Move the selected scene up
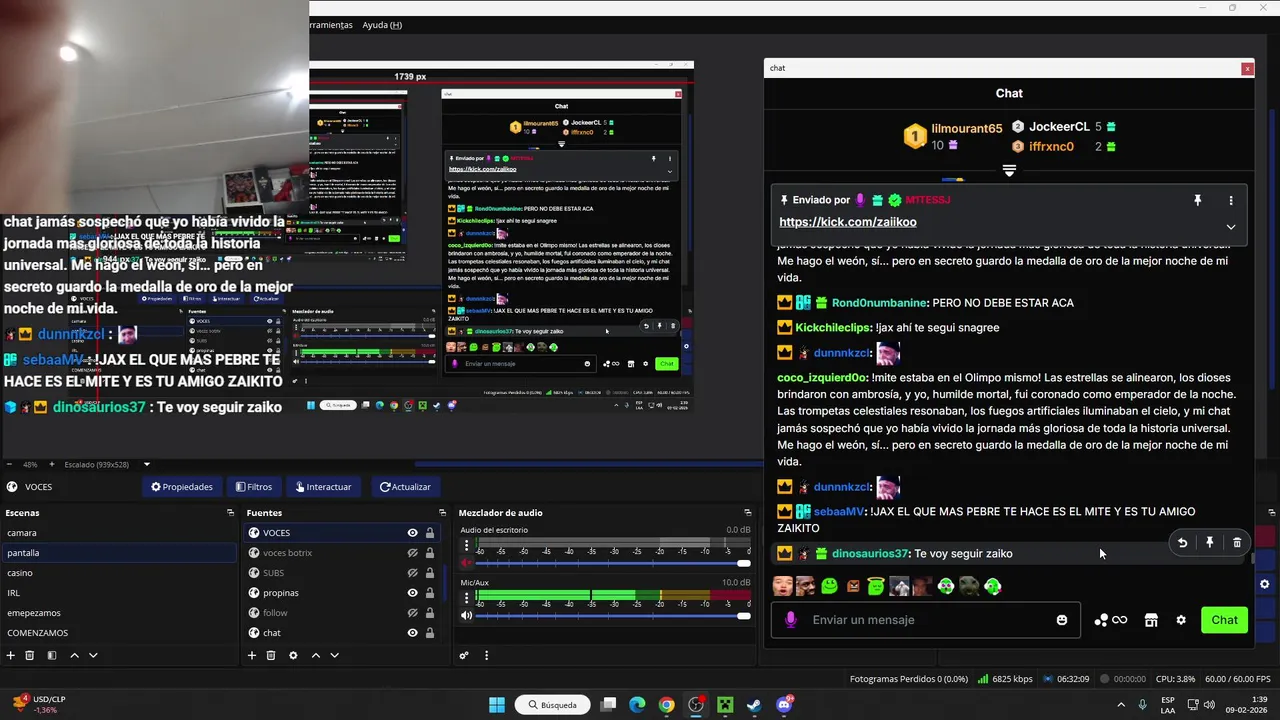 pyautogui.click(x=75, y=655)
